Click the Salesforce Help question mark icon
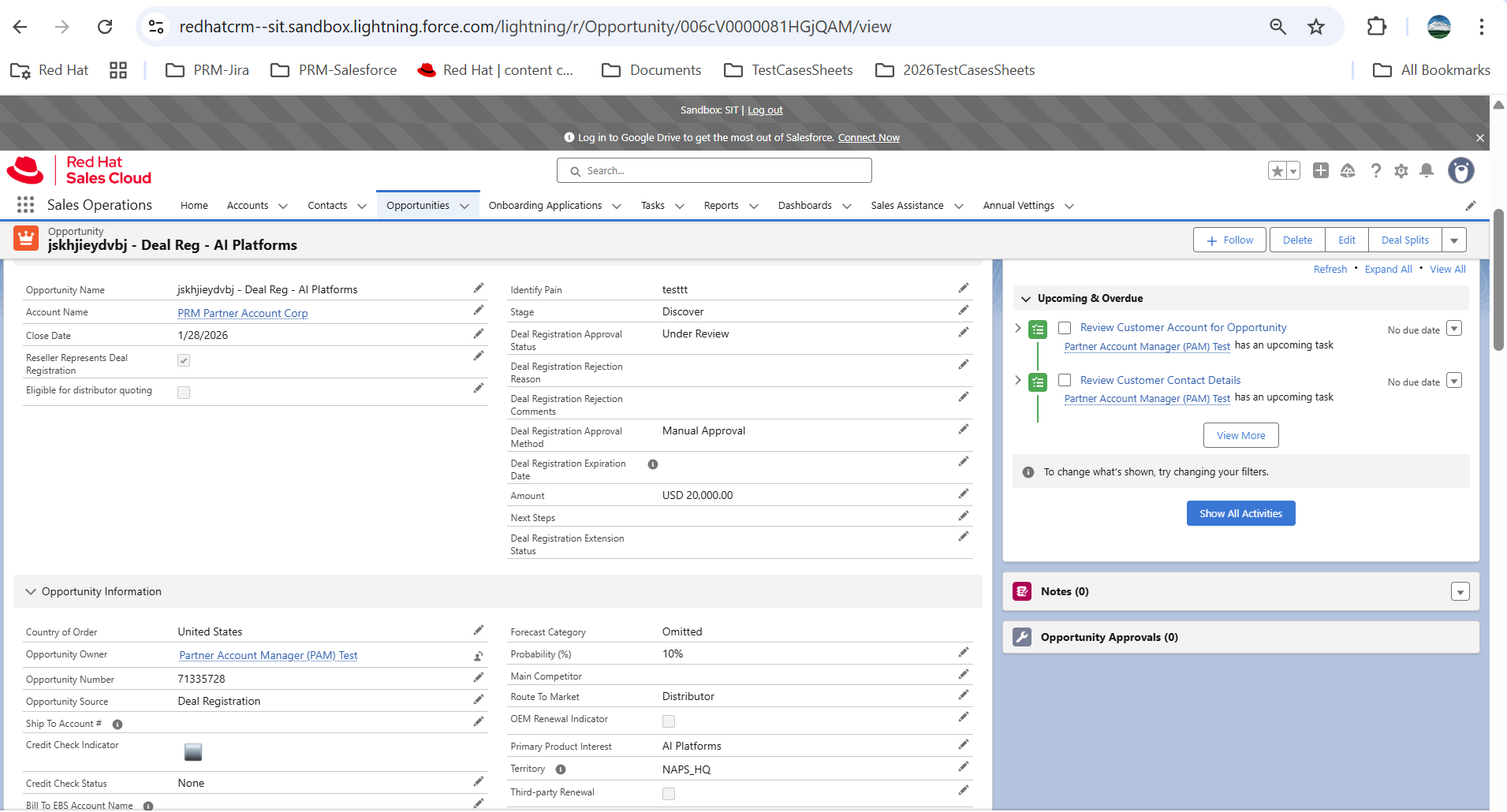Viewport: 1507px width, 812px height. pyautogui.click(x=1376, y=171)
